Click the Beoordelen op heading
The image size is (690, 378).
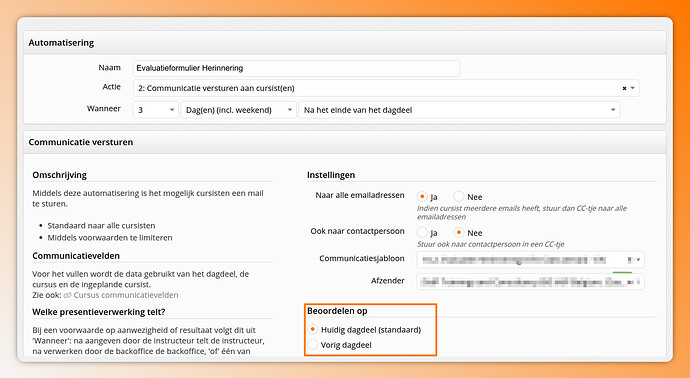tap(337, 311)
